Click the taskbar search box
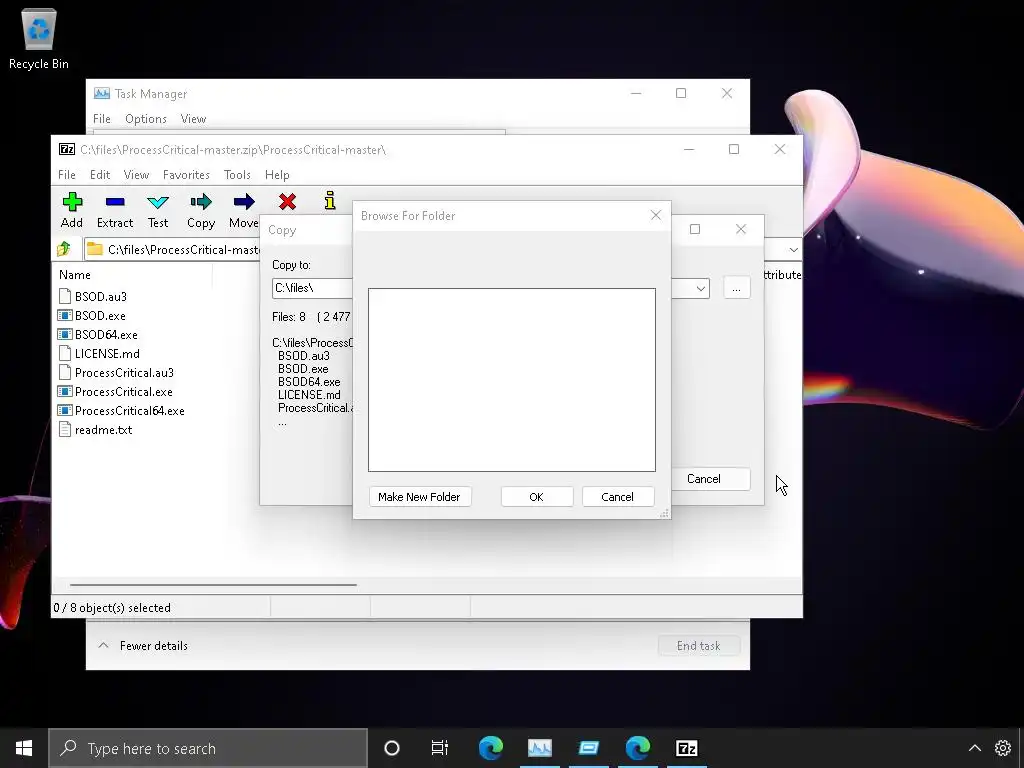Image resolution: width=1024 pixels, height=768 pixels. (x=208, y=748)
